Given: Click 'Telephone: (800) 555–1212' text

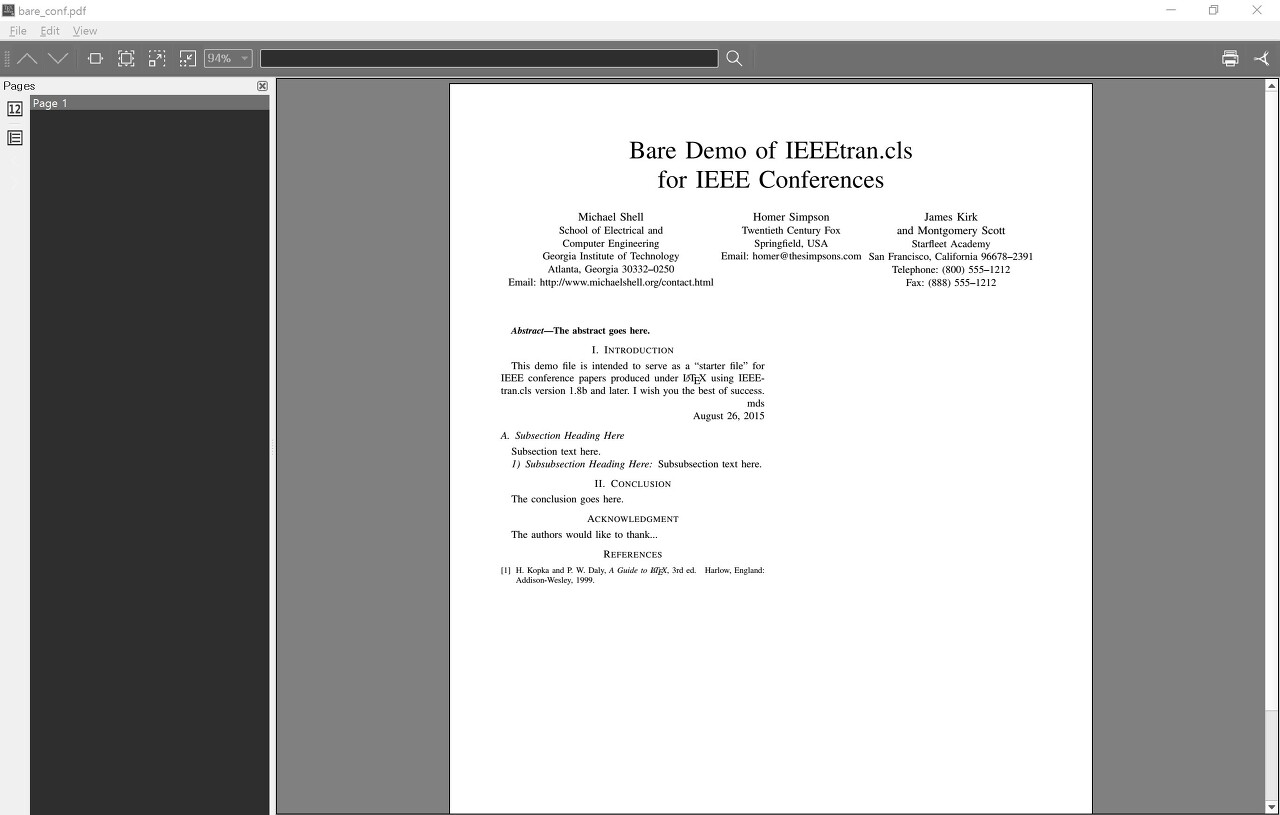Looking at the screenshot, I should (951, 270).
